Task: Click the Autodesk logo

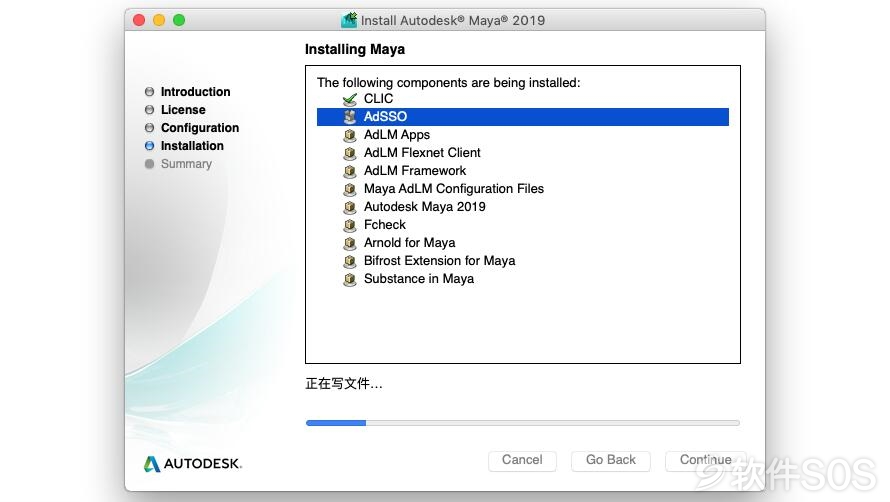Action: 193,463
